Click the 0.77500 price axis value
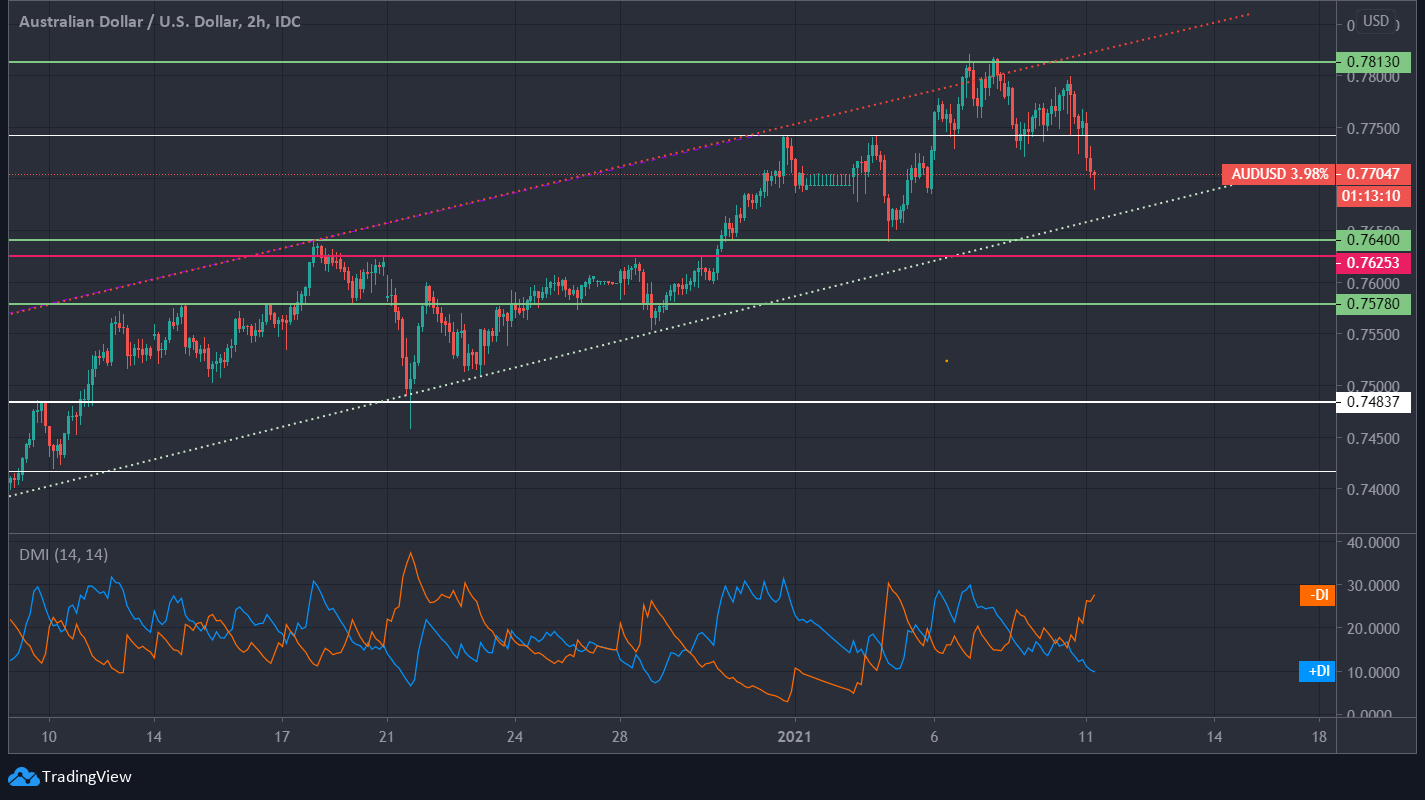Image resolution: width=1425 pixels, height=800 pixels. pos(1373,129)
